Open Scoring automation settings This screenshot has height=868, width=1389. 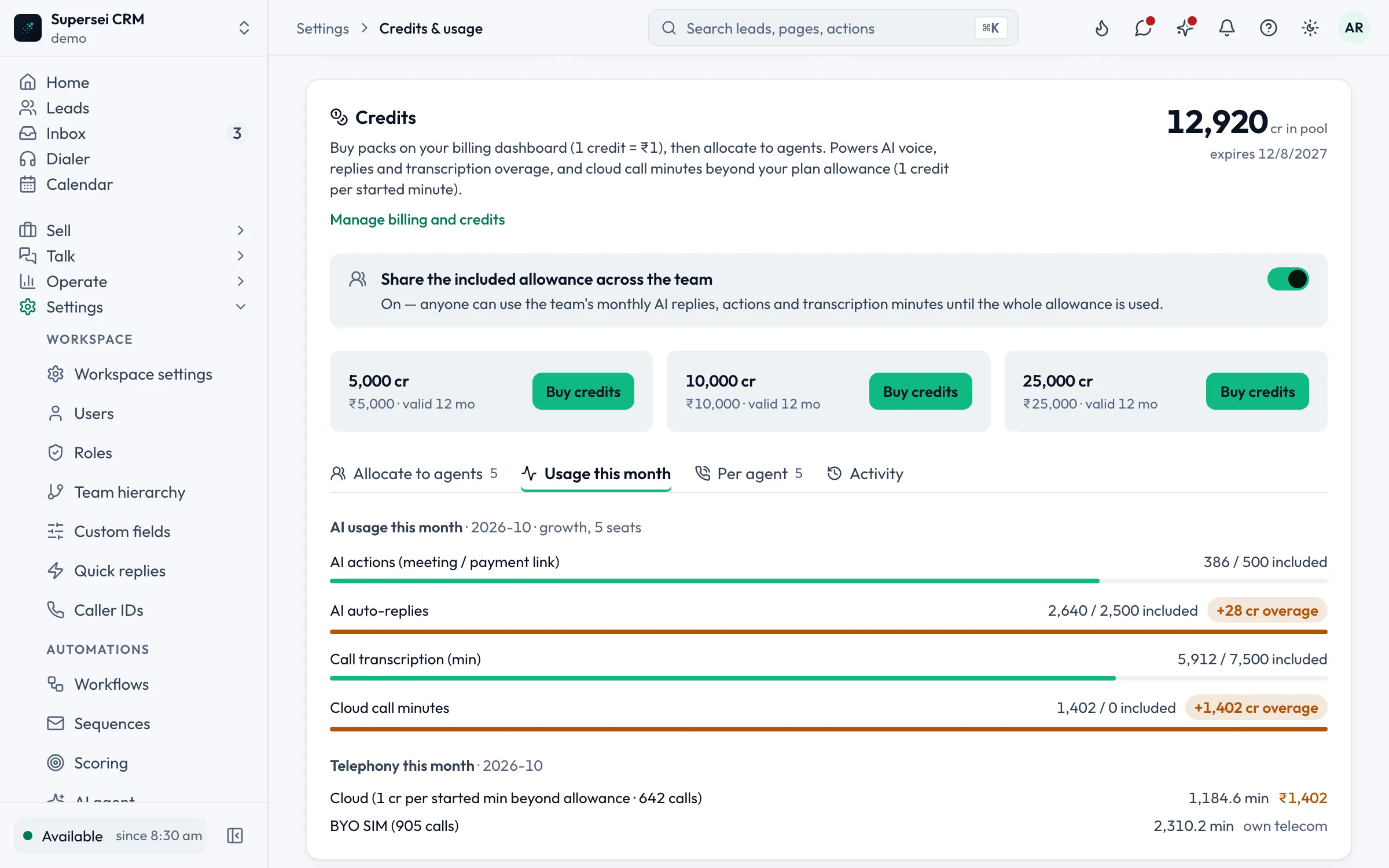tap(148, 763)
